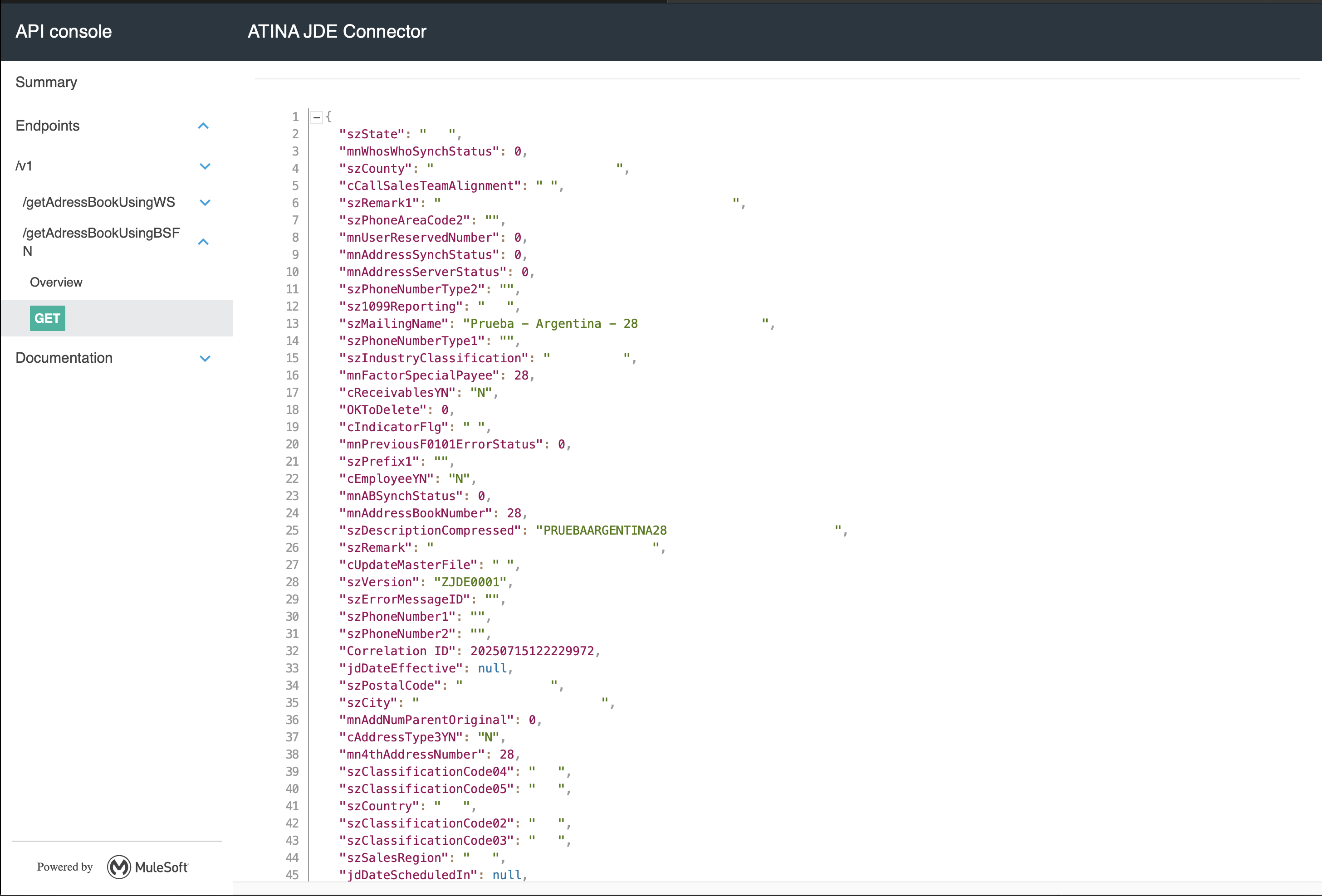The image size is (1322, 896).
Task: Click line number 13 in the gutter
Action: (292, 323)
